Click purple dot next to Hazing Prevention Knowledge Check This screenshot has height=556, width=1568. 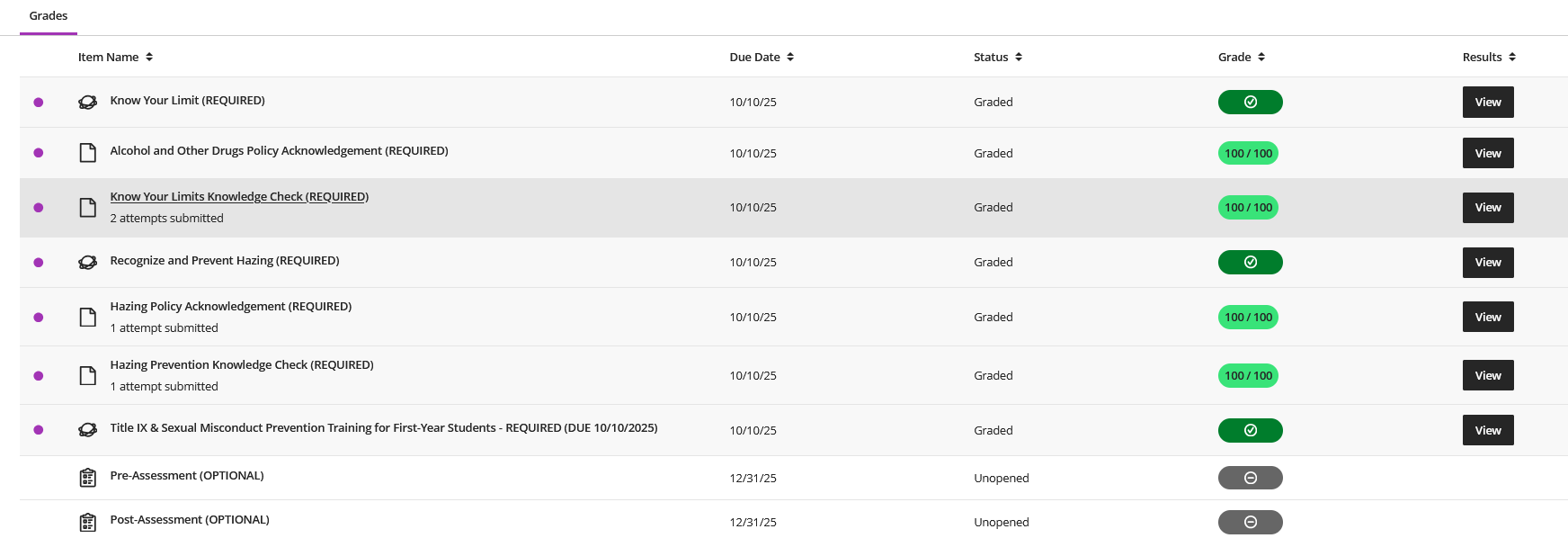39,376
